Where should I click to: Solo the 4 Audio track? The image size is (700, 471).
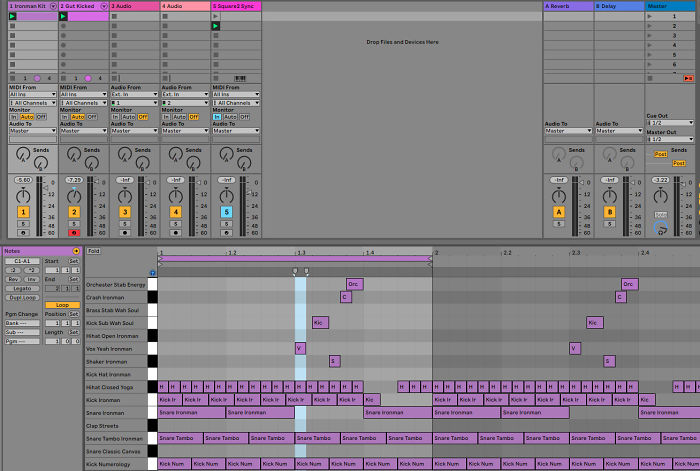pyautogui.click(x=176, y=224)
